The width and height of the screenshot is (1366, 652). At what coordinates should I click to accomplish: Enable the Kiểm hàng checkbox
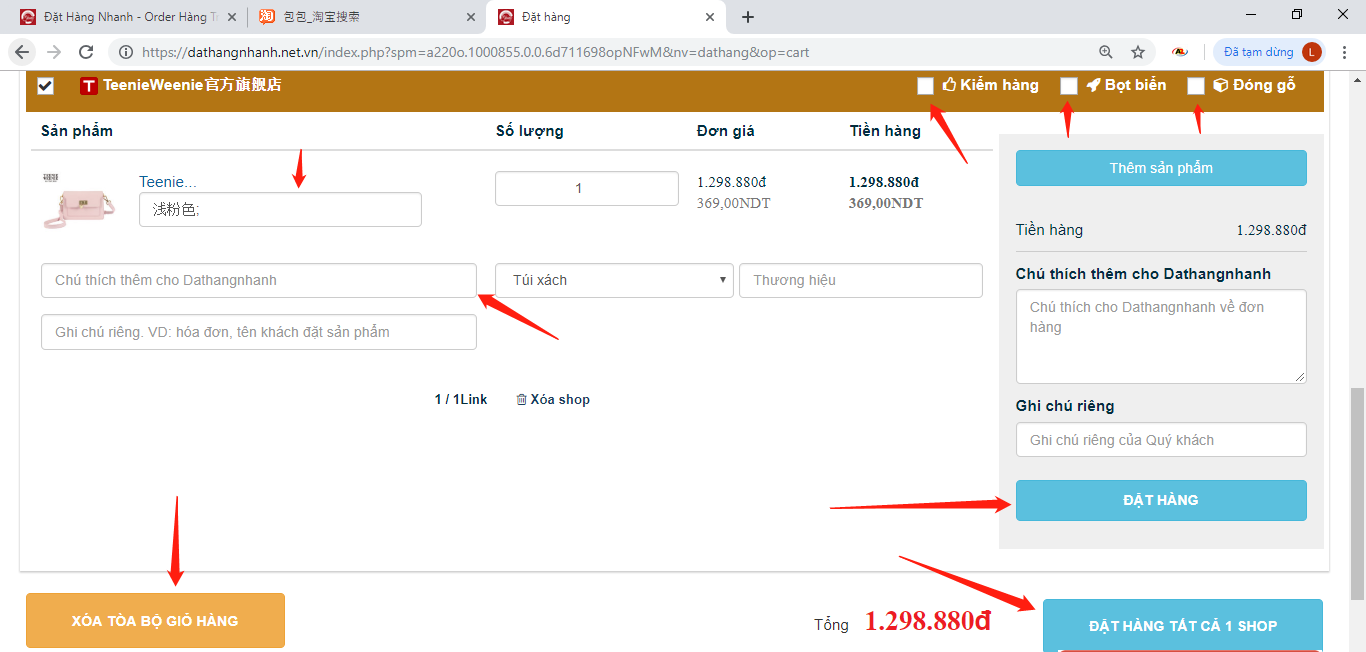point(925,86)
